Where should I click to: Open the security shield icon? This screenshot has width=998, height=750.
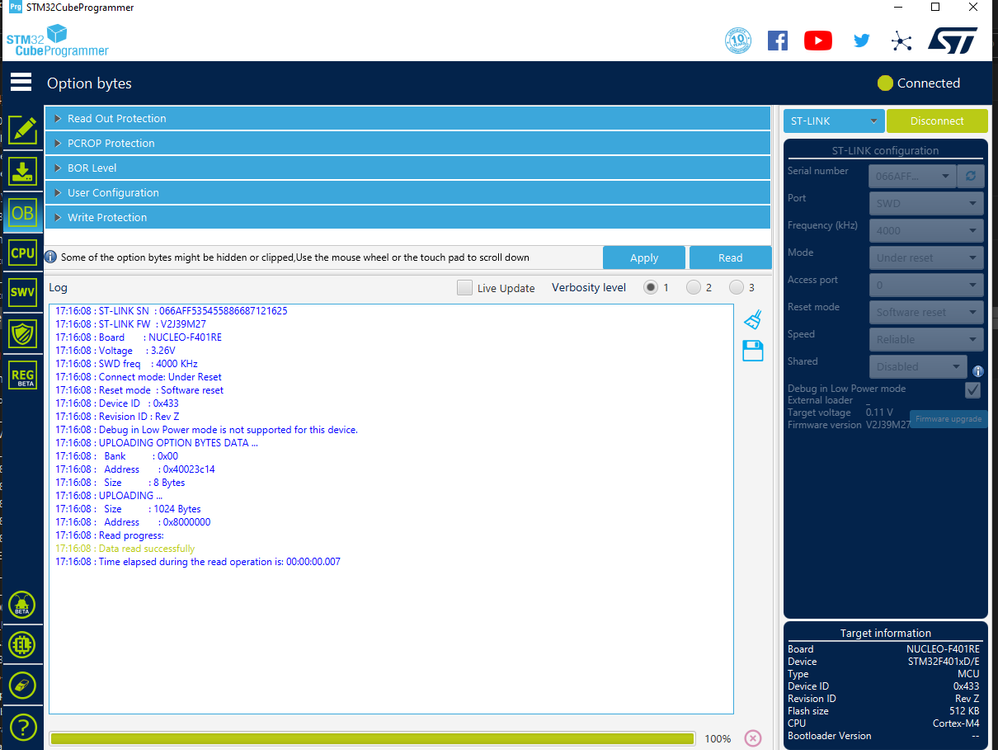(x=23, y=334)
